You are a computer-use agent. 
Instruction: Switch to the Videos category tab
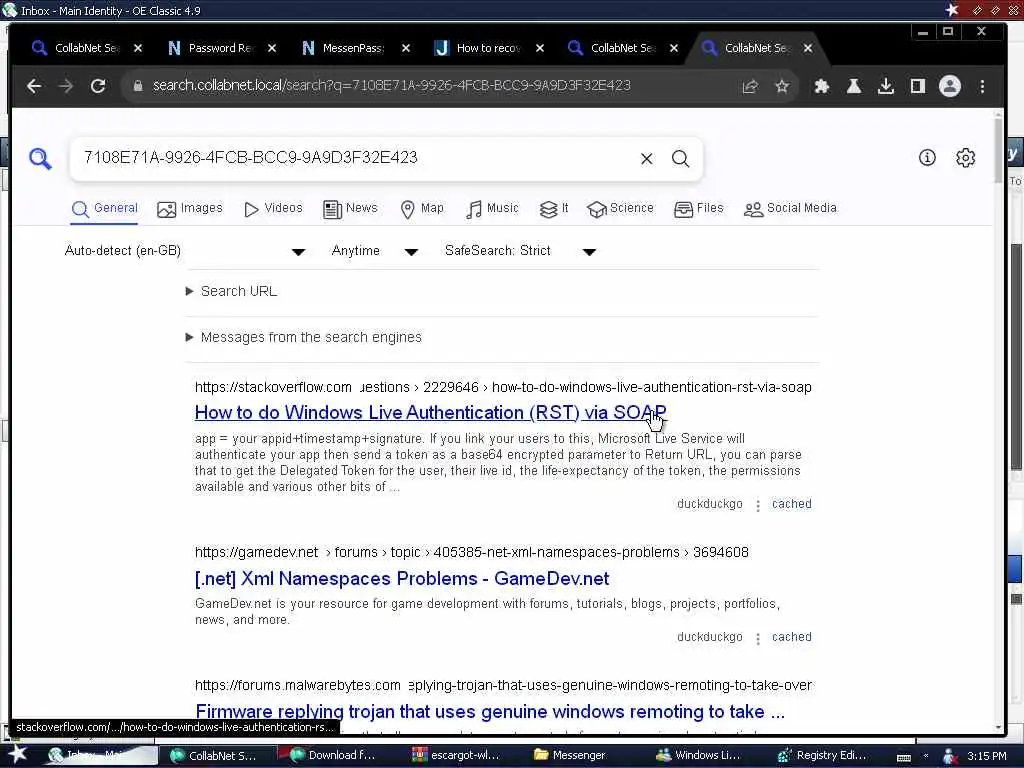pyautogui.click(x=273, y=208)
